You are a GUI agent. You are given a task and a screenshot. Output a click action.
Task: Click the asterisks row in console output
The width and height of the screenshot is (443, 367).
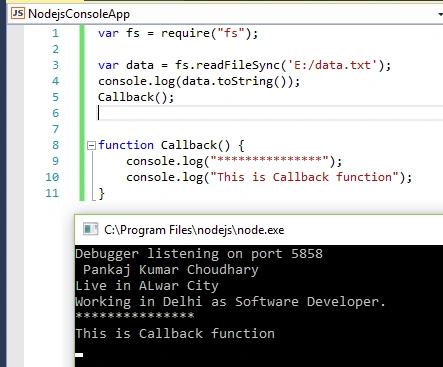click(x=135, y=315)
